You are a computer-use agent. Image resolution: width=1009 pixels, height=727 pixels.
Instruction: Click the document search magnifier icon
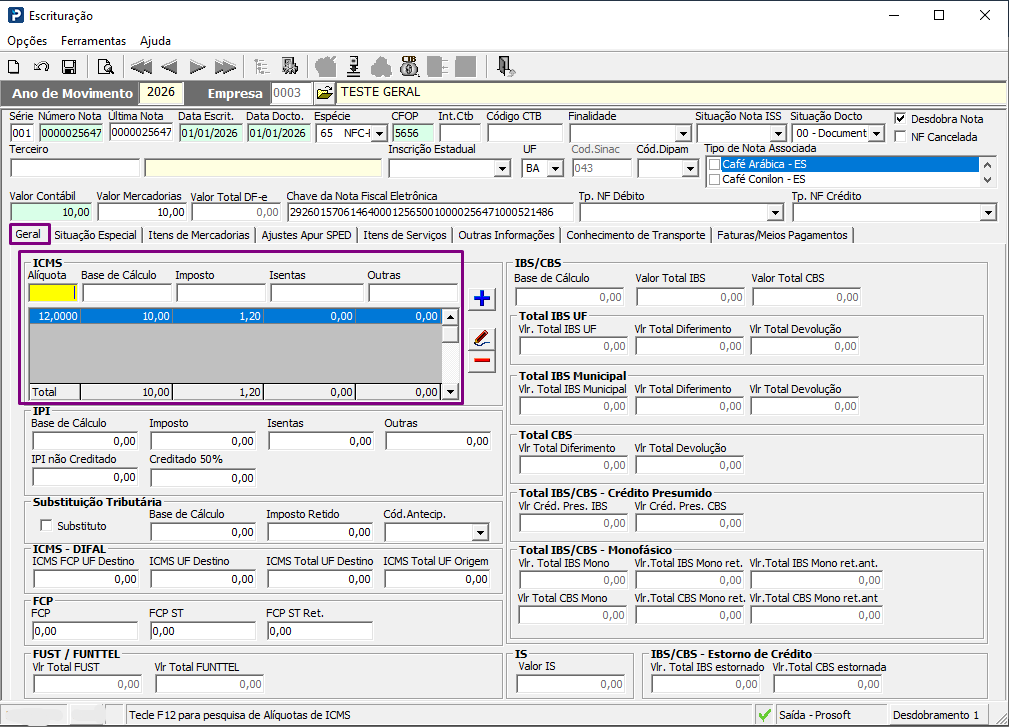(x=105, y=67)
